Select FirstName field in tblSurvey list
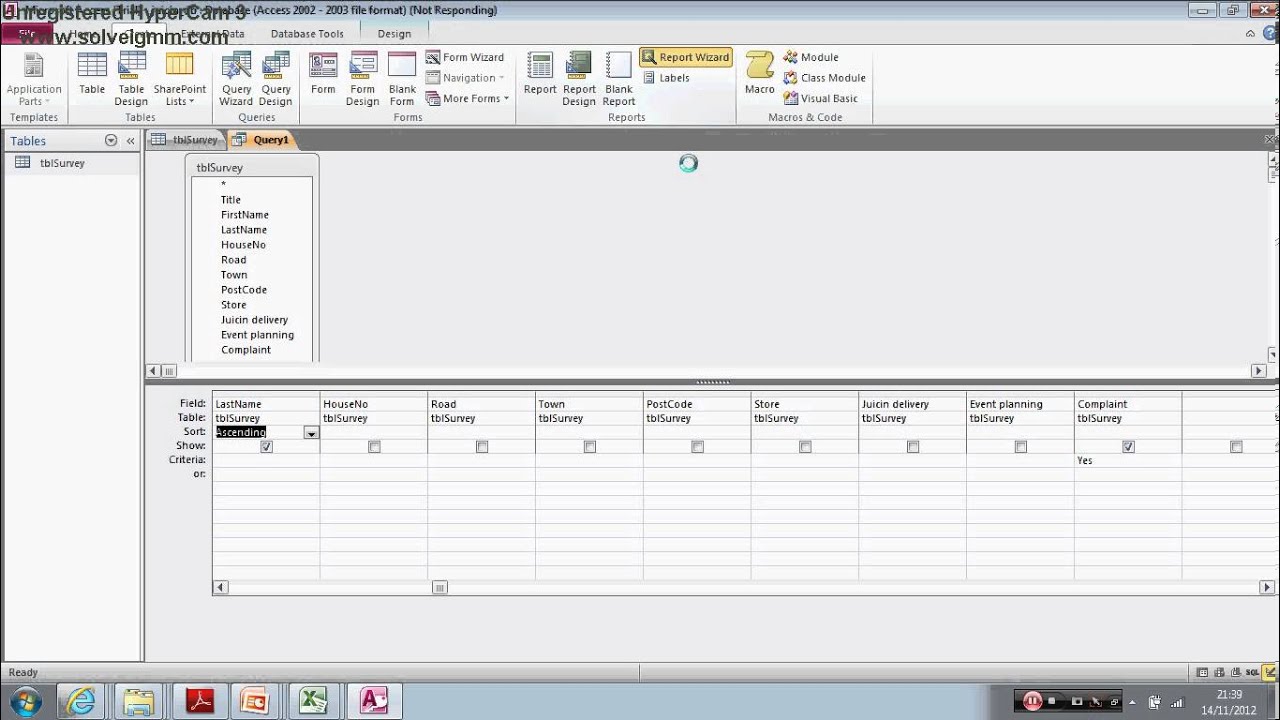1280x720 pixels. (245, 215)
